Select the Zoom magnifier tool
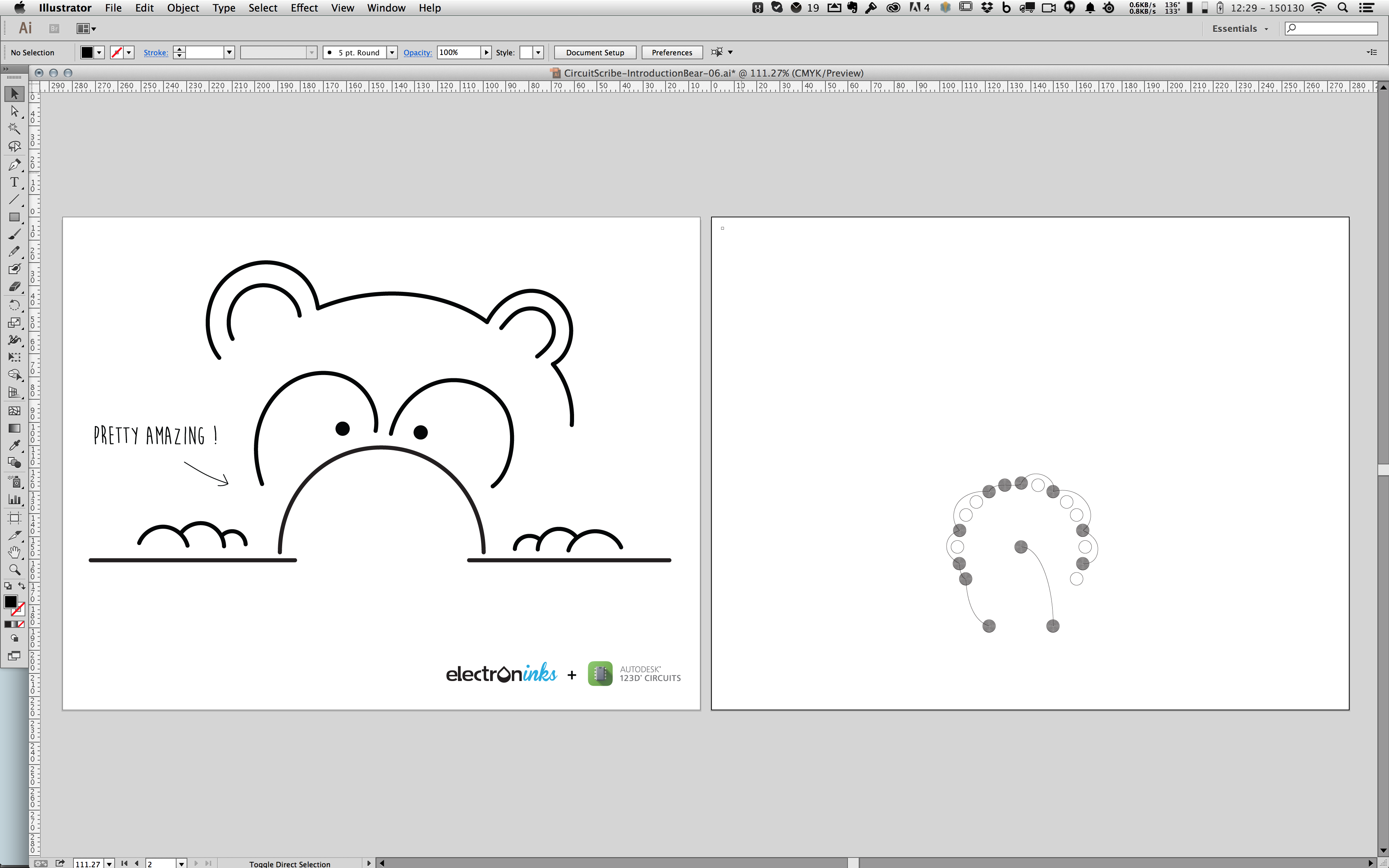The image size is (1389, 868). 14,570
